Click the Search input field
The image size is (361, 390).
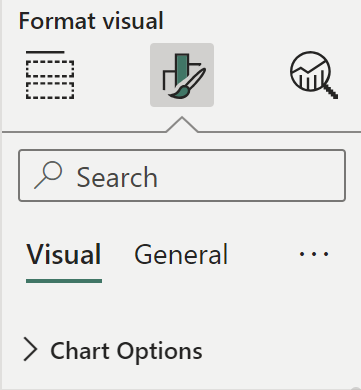(x=182, y=176)
